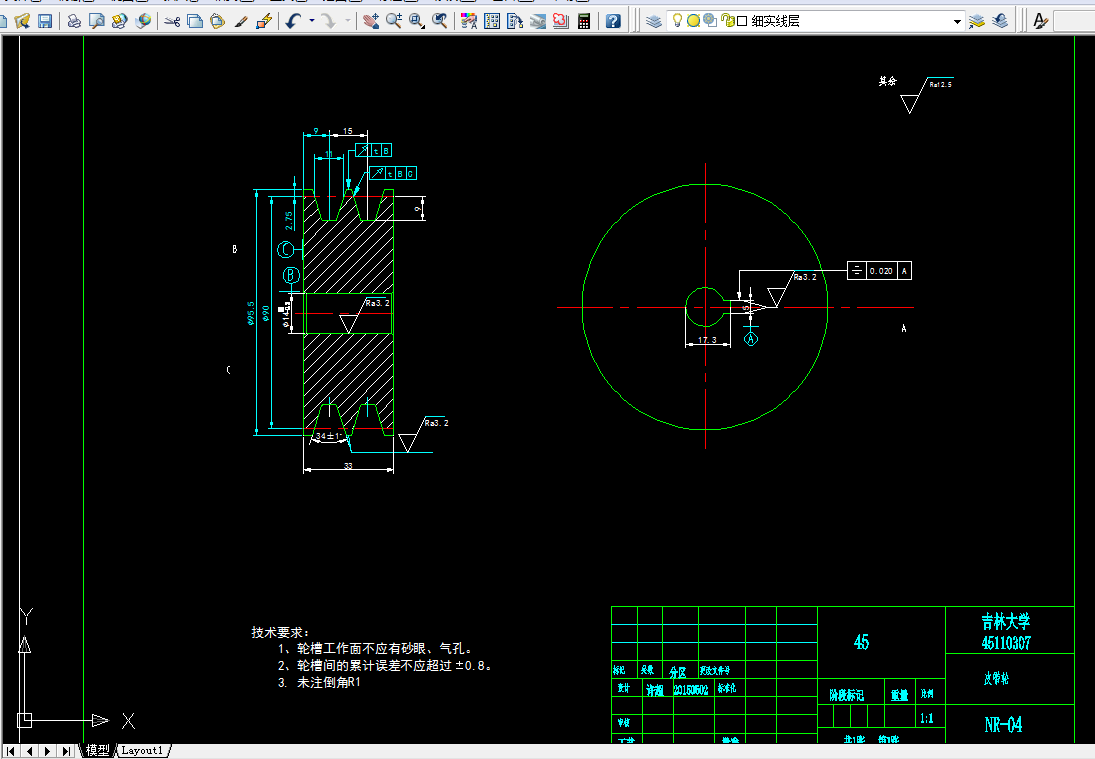Screen dimensions: 1095x759
Task: Toggle layer on/off lightbulb icon
Action: coord(677,20)
